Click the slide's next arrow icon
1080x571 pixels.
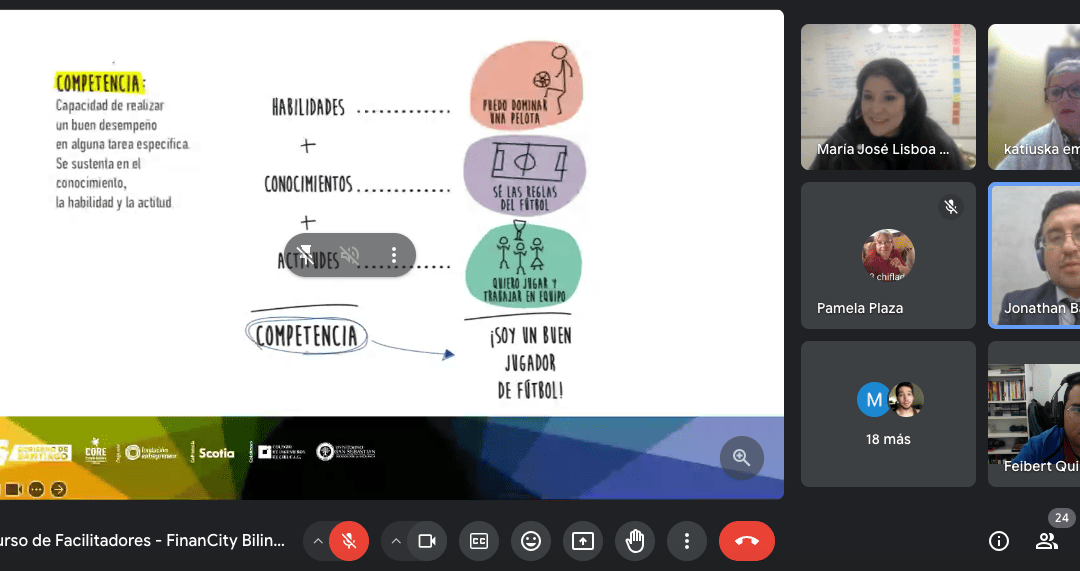(x=59, y=490)
